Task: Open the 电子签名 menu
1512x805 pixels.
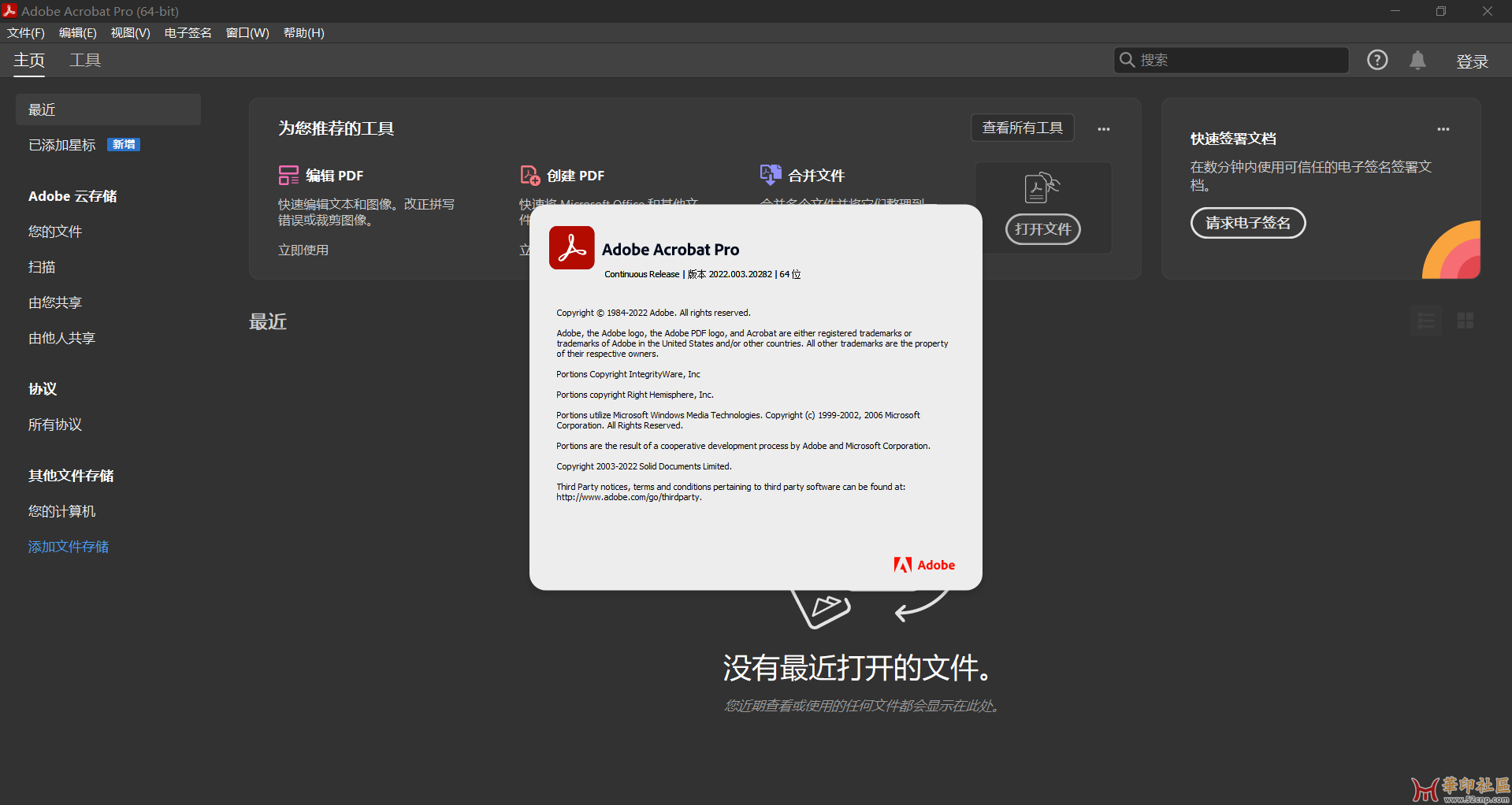Action: pos(188,32)
